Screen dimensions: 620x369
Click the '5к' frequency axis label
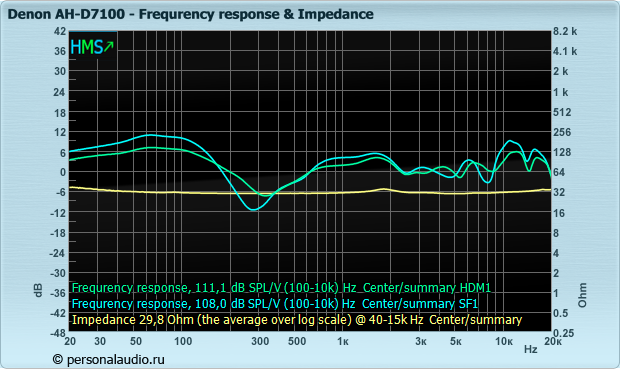456,341
